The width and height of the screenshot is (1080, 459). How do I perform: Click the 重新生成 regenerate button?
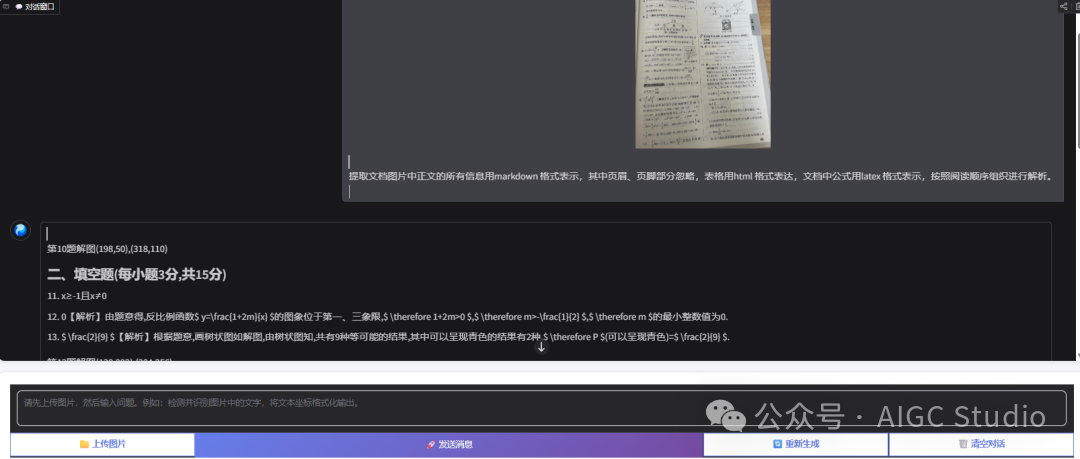click(796, 445)
